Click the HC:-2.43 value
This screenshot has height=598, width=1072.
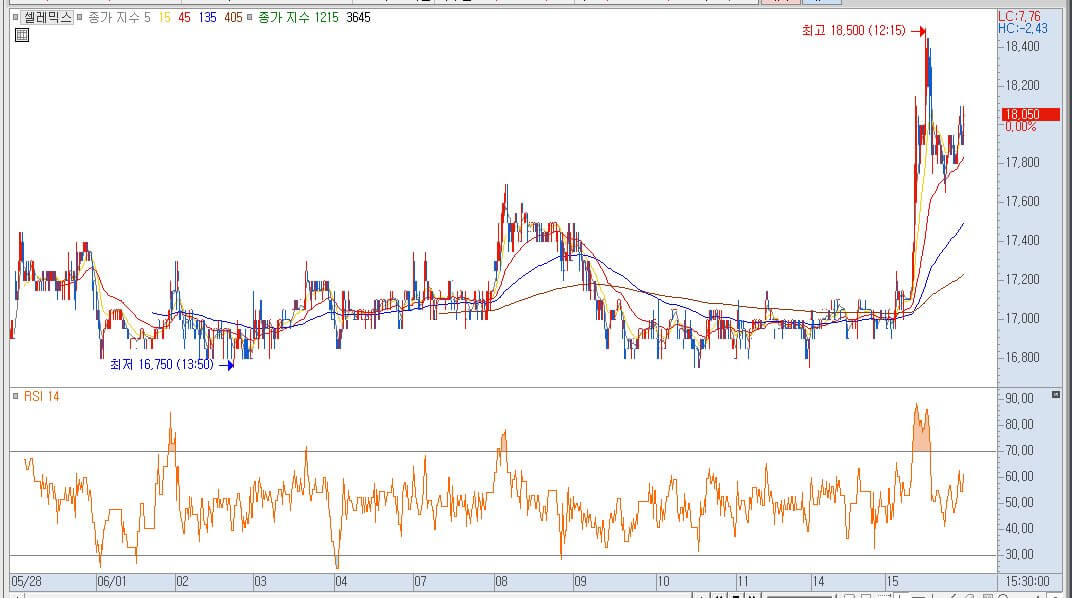[x=1022, y=28]
